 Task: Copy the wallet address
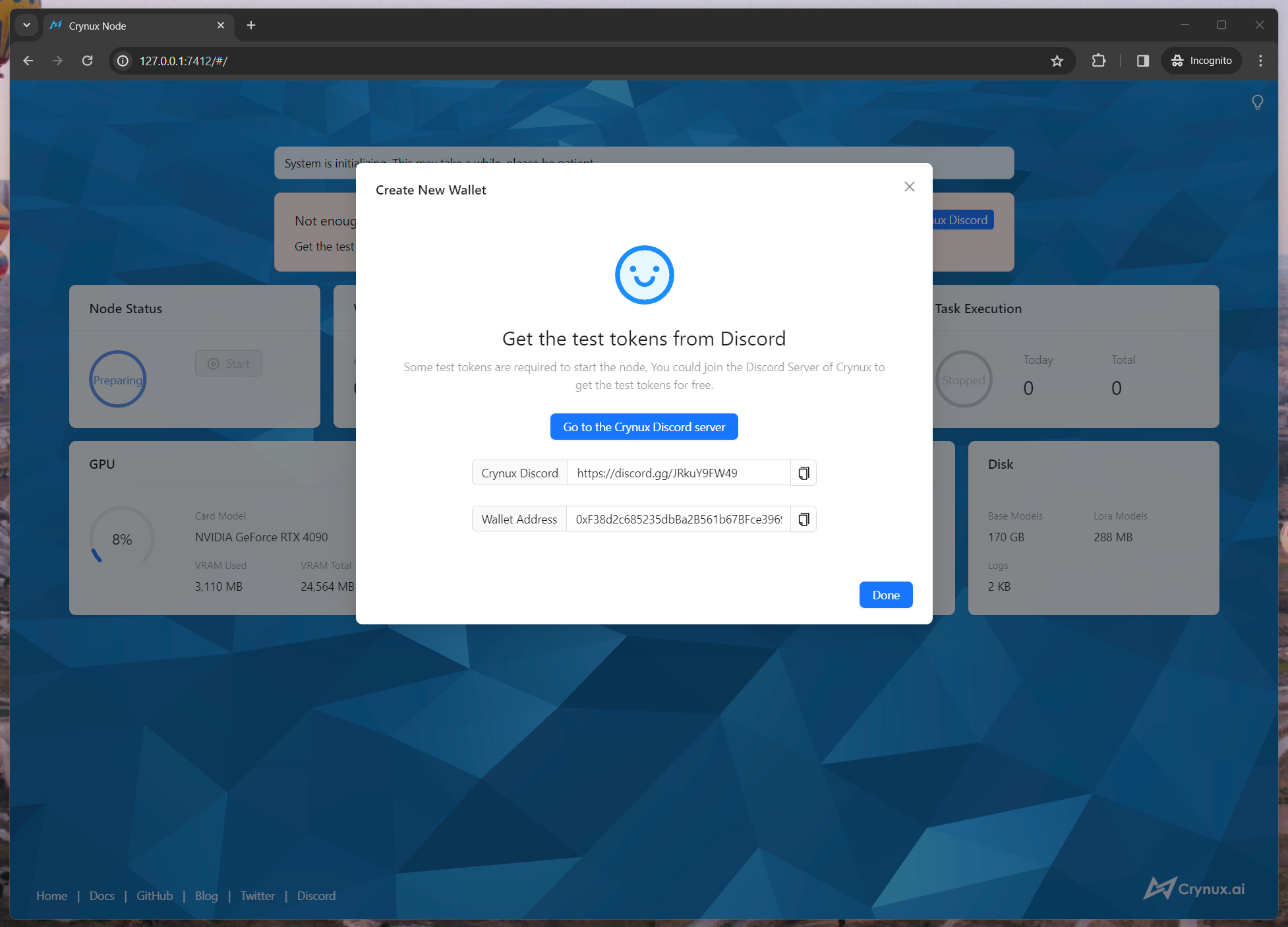point(804,519)
